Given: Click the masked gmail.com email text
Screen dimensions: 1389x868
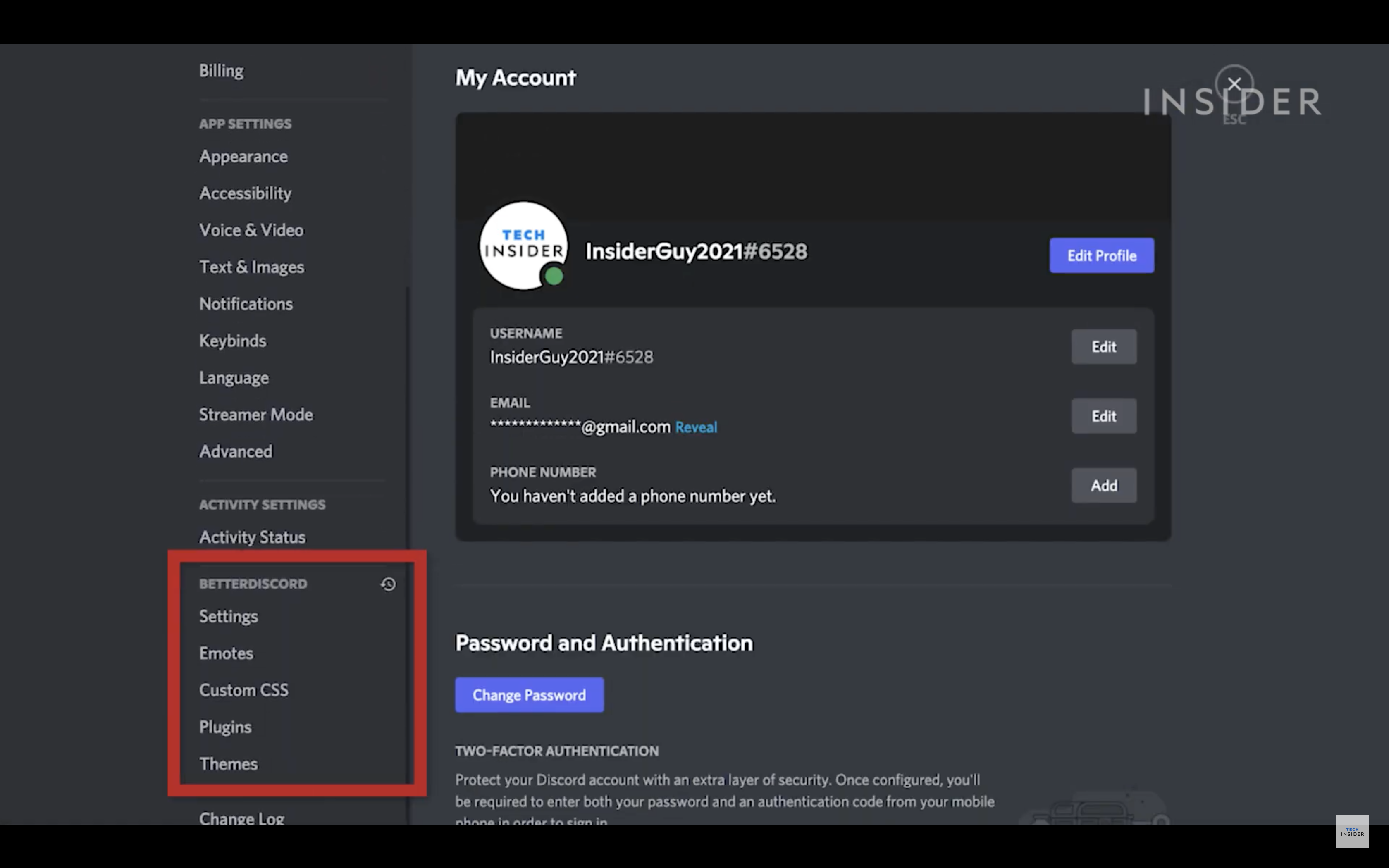Looking at the screenshot, I should tap(580, 427).
